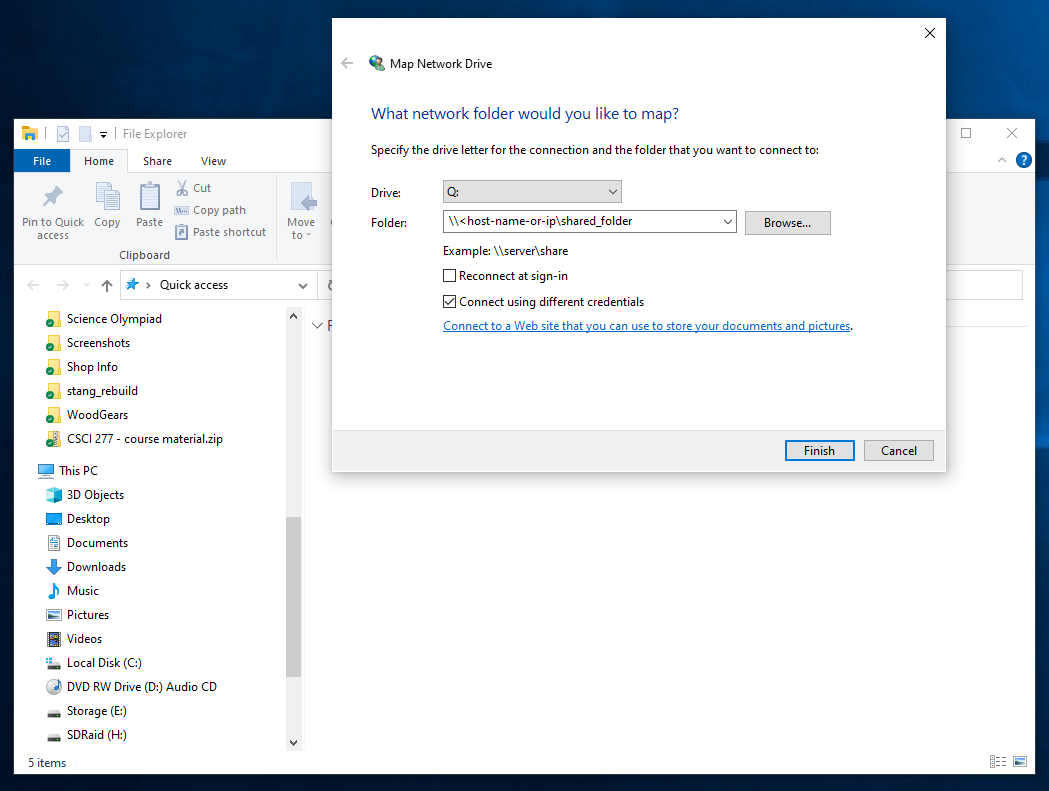Open the Connect to a Web site link

(647, 326)
